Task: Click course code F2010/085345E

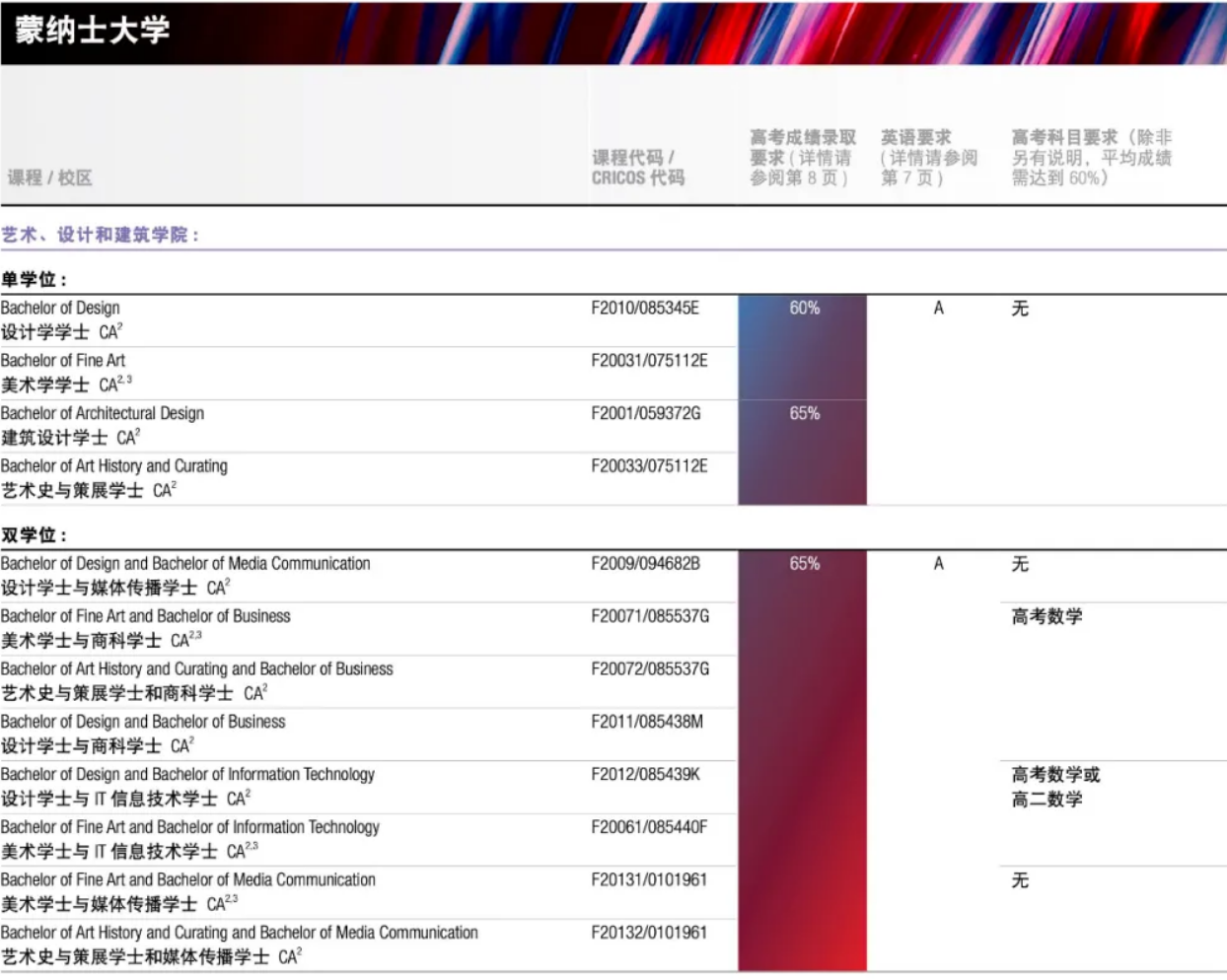Action: (645, 308)
